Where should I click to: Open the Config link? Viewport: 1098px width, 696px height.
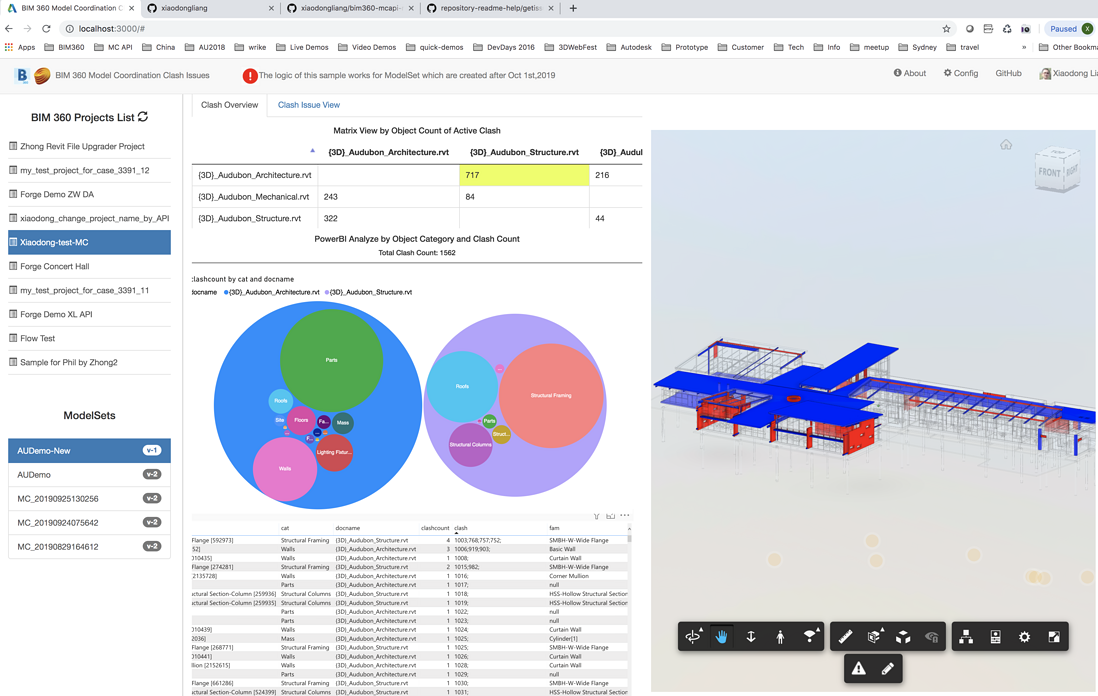point(961,73)
